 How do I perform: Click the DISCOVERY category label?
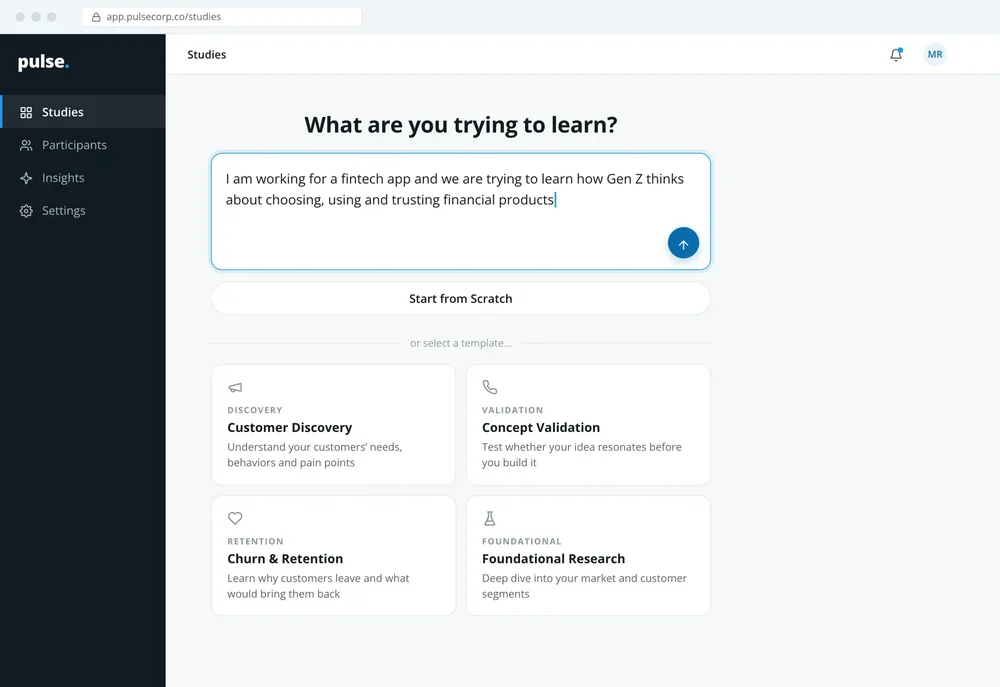(x=254, y=410)
